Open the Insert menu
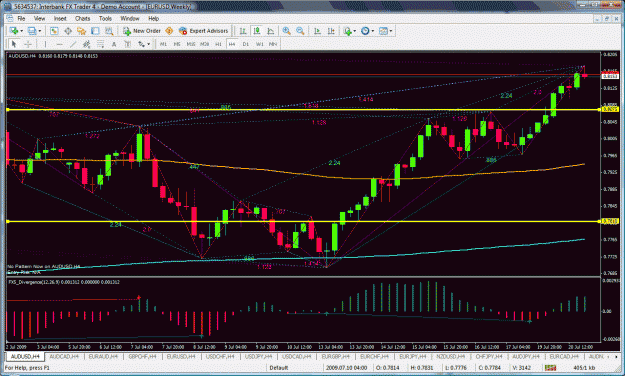 coord(60,19)
